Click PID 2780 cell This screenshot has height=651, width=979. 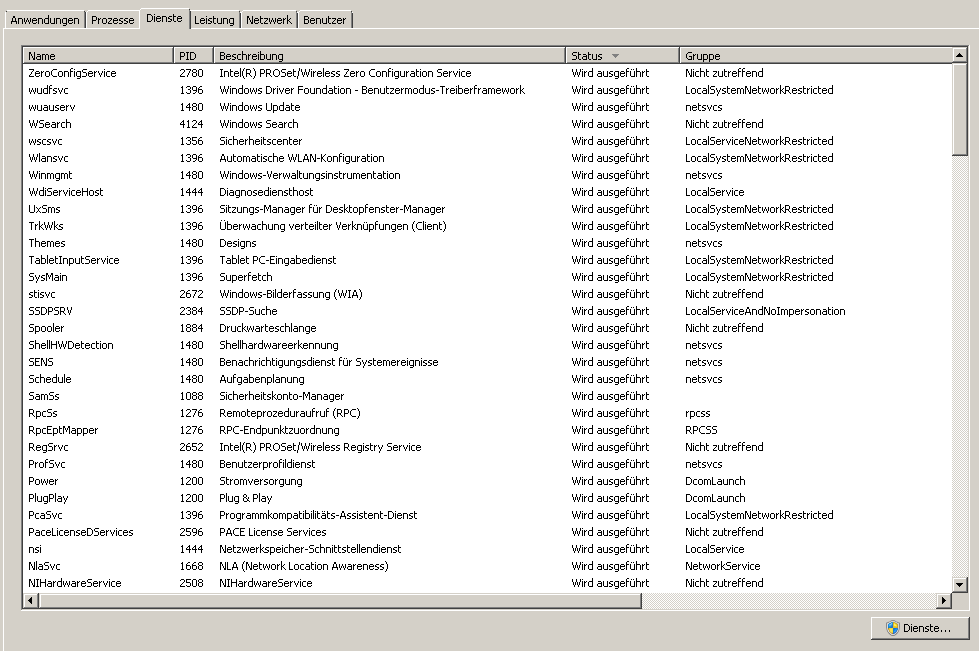[x=191, y=73]
